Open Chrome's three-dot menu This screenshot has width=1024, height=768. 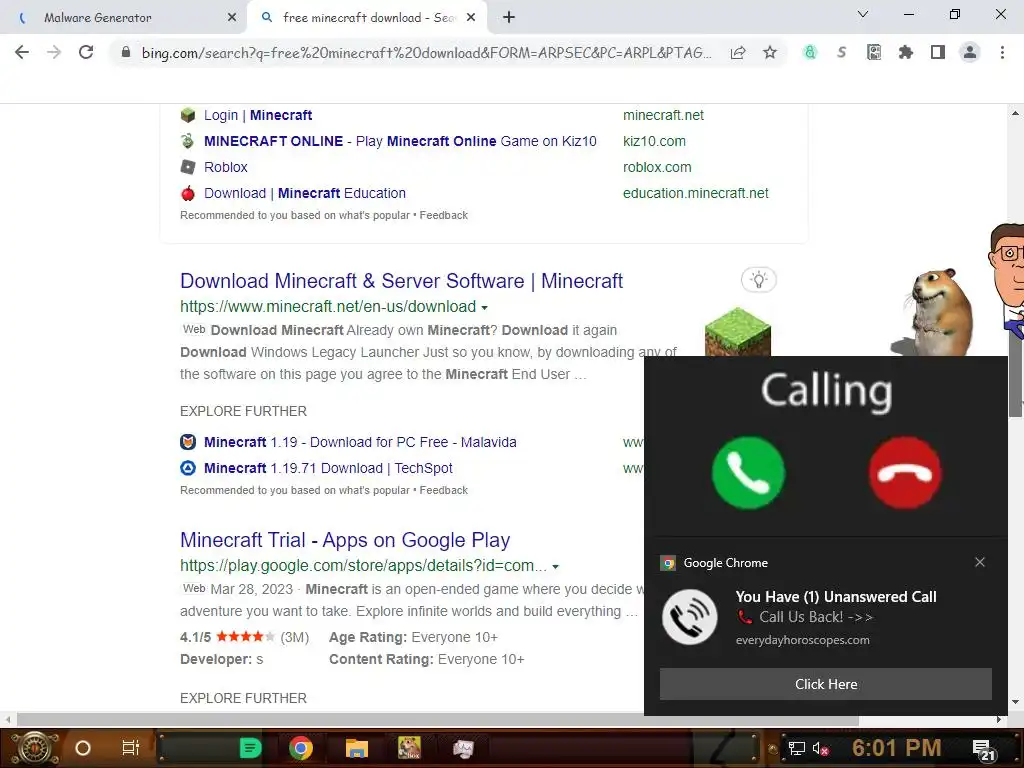click(x=1002, y=52)
